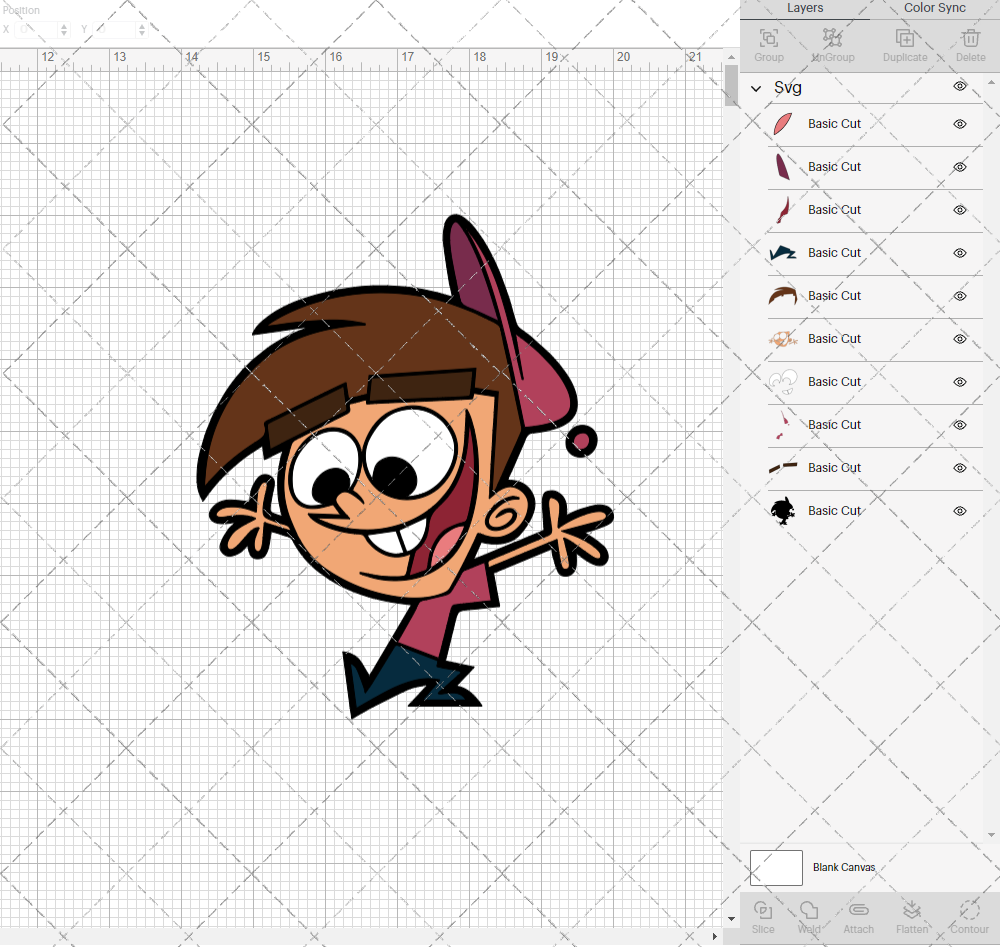This screenshot has height=947, width=1000.
Task: Click the Duplicate icon
Action: 904,38
